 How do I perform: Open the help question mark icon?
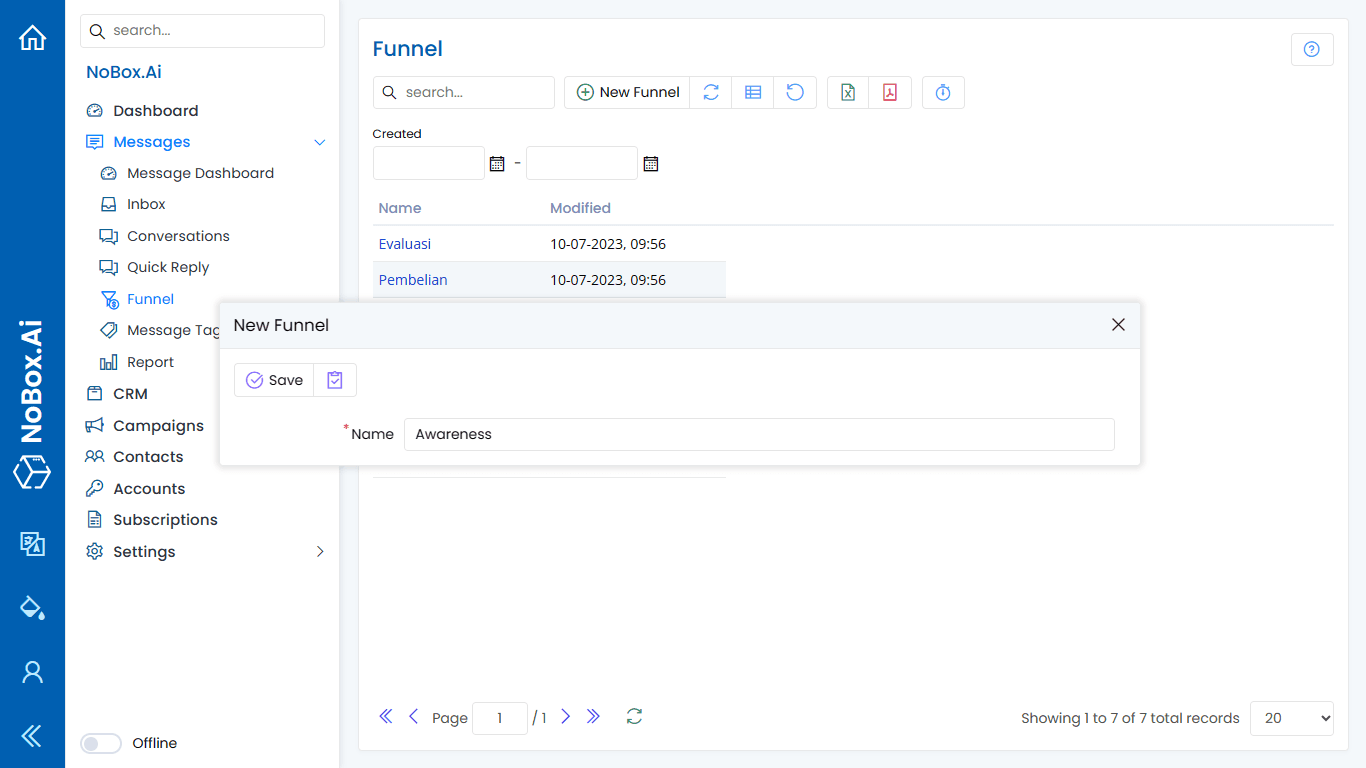pyautogui.click(x=1312, y=49)
